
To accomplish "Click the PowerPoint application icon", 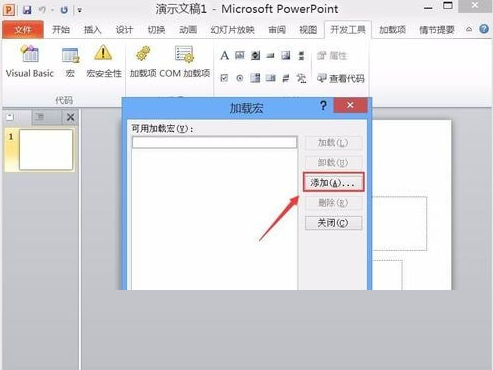I will coord(9,10).
